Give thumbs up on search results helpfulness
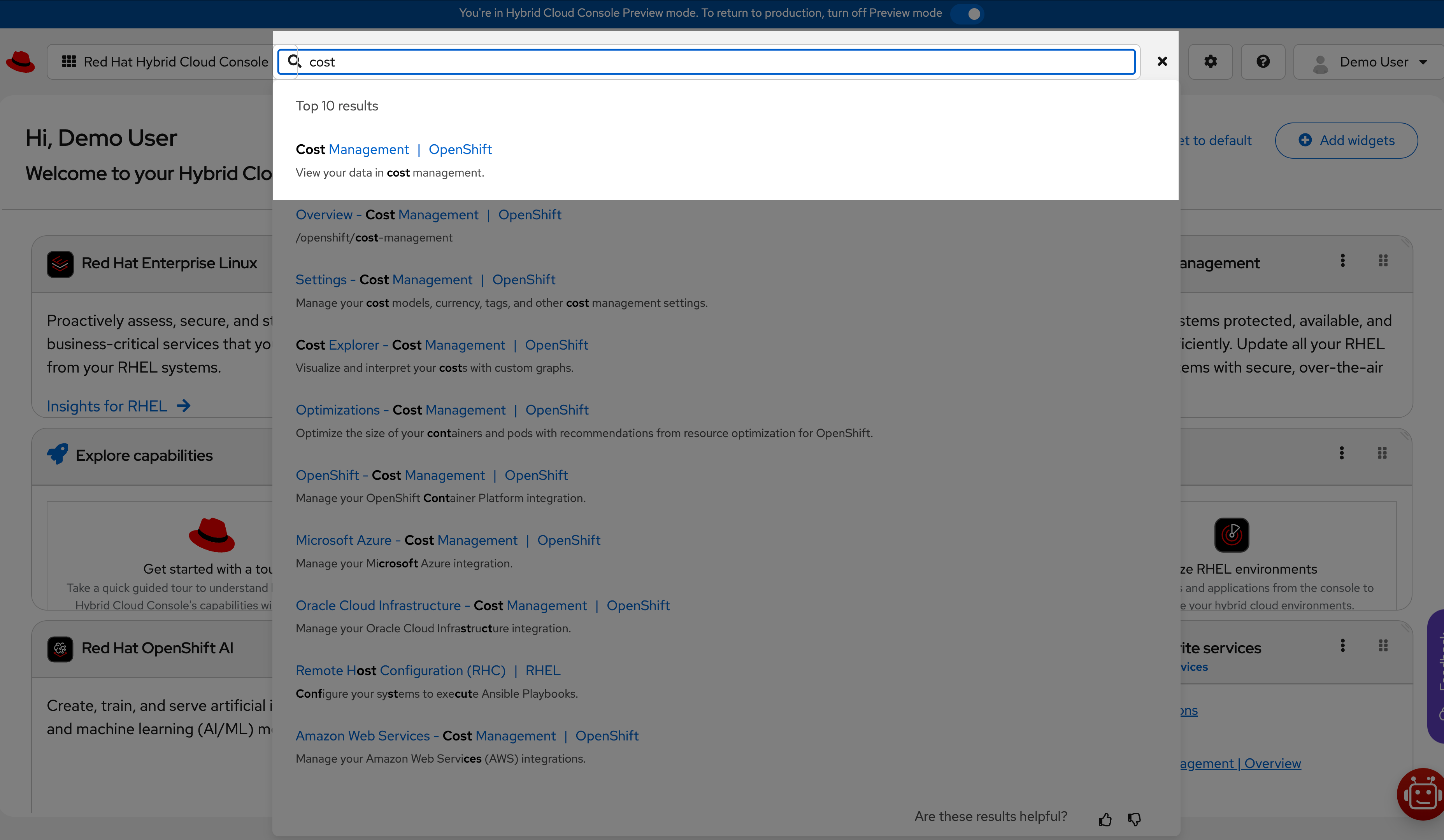The height and width of the screenshot is (840, 1444). [1106, 819]
